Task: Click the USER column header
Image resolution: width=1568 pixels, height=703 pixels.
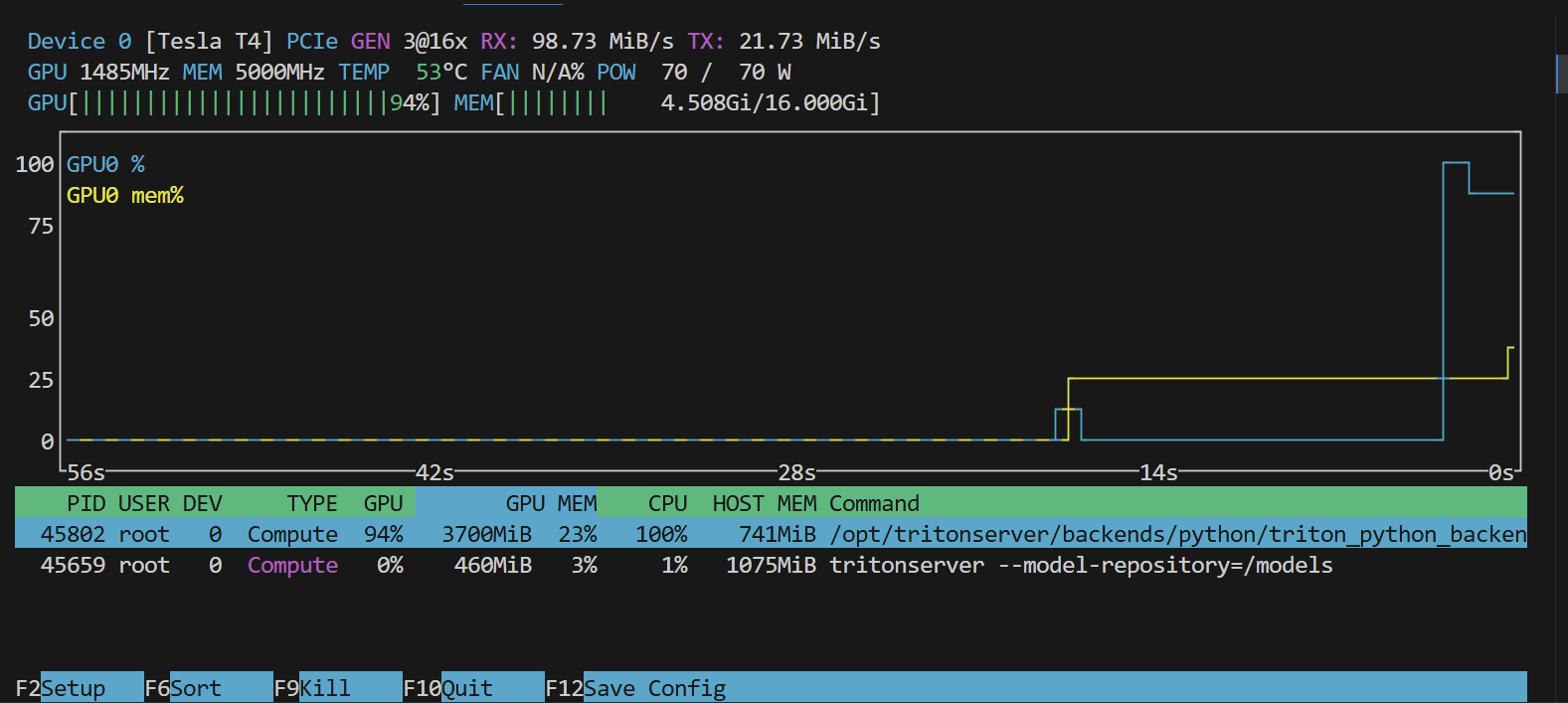Action: (143, 503)
